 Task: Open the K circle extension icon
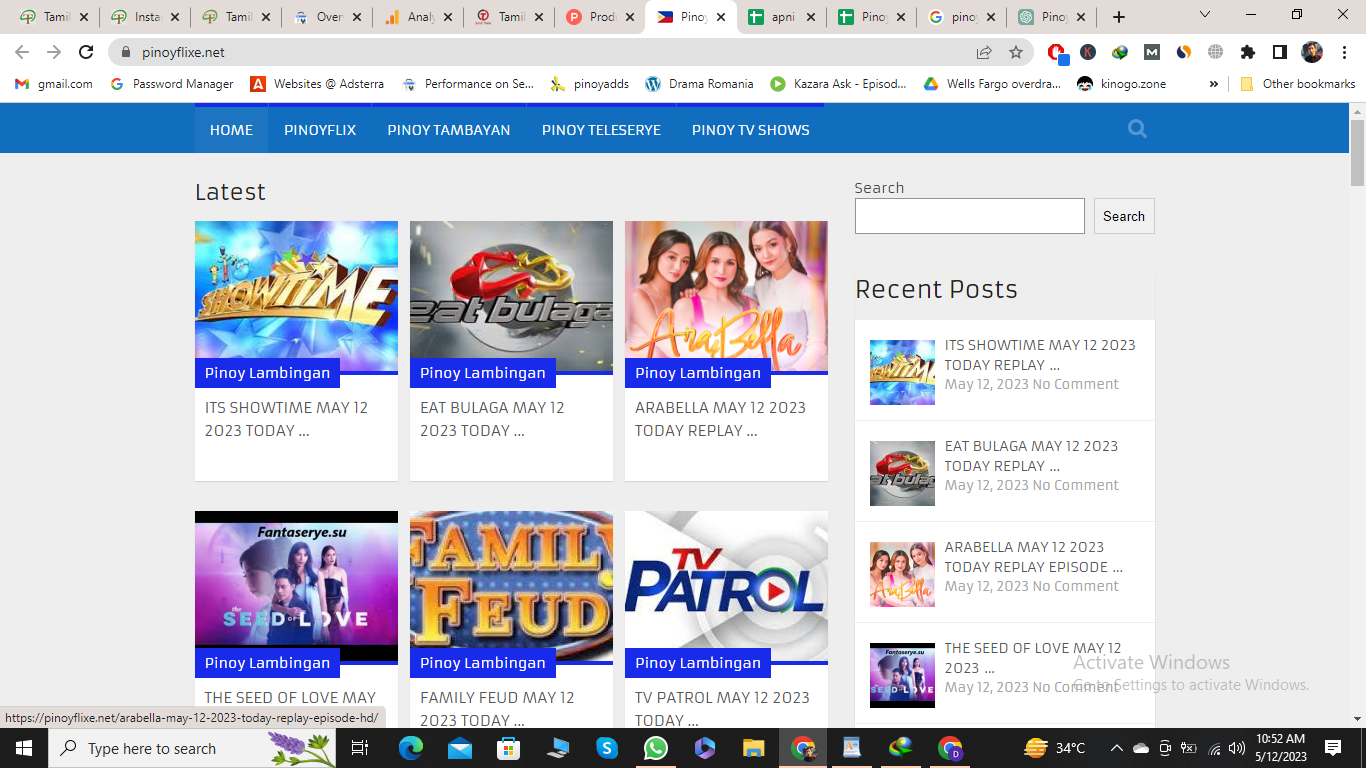coord(1088,52)
